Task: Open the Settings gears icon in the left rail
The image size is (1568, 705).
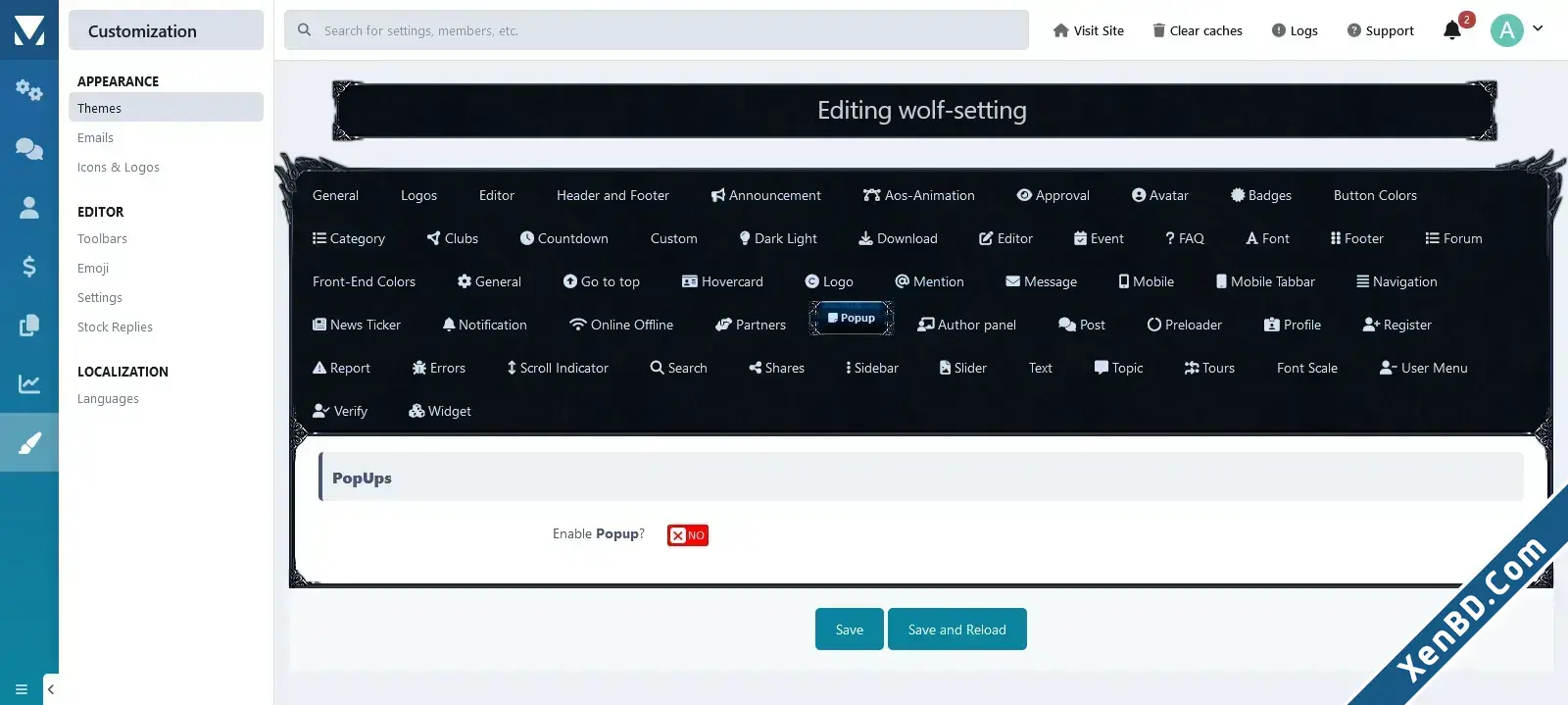Action: pyautogui.click(x=28, y=90)
